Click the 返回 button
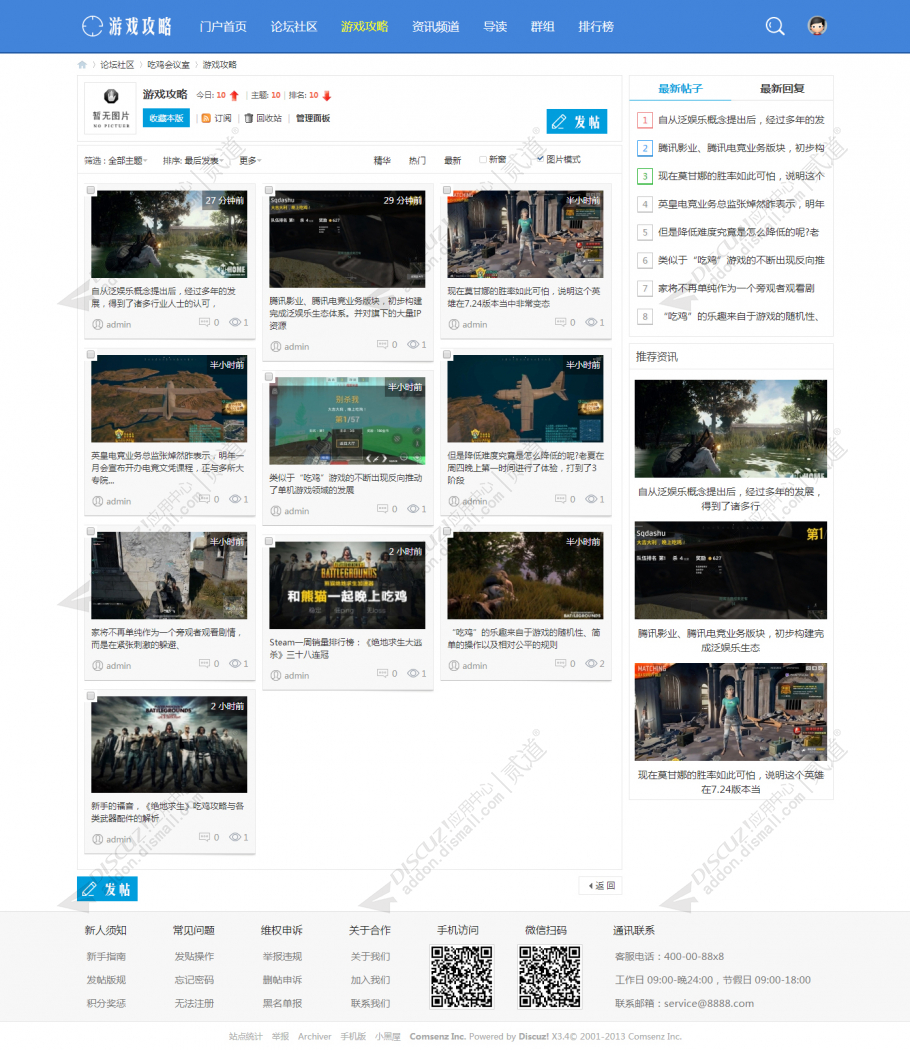This screenshot has height=1050, width=910. [x=601, y=885]
